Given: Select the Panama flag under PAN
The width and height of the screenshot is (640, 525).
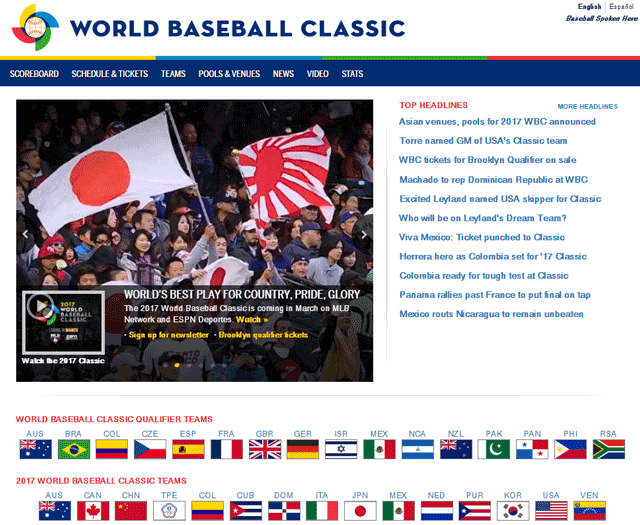Looking at the screenshot, I should click(x=532, y=449).
